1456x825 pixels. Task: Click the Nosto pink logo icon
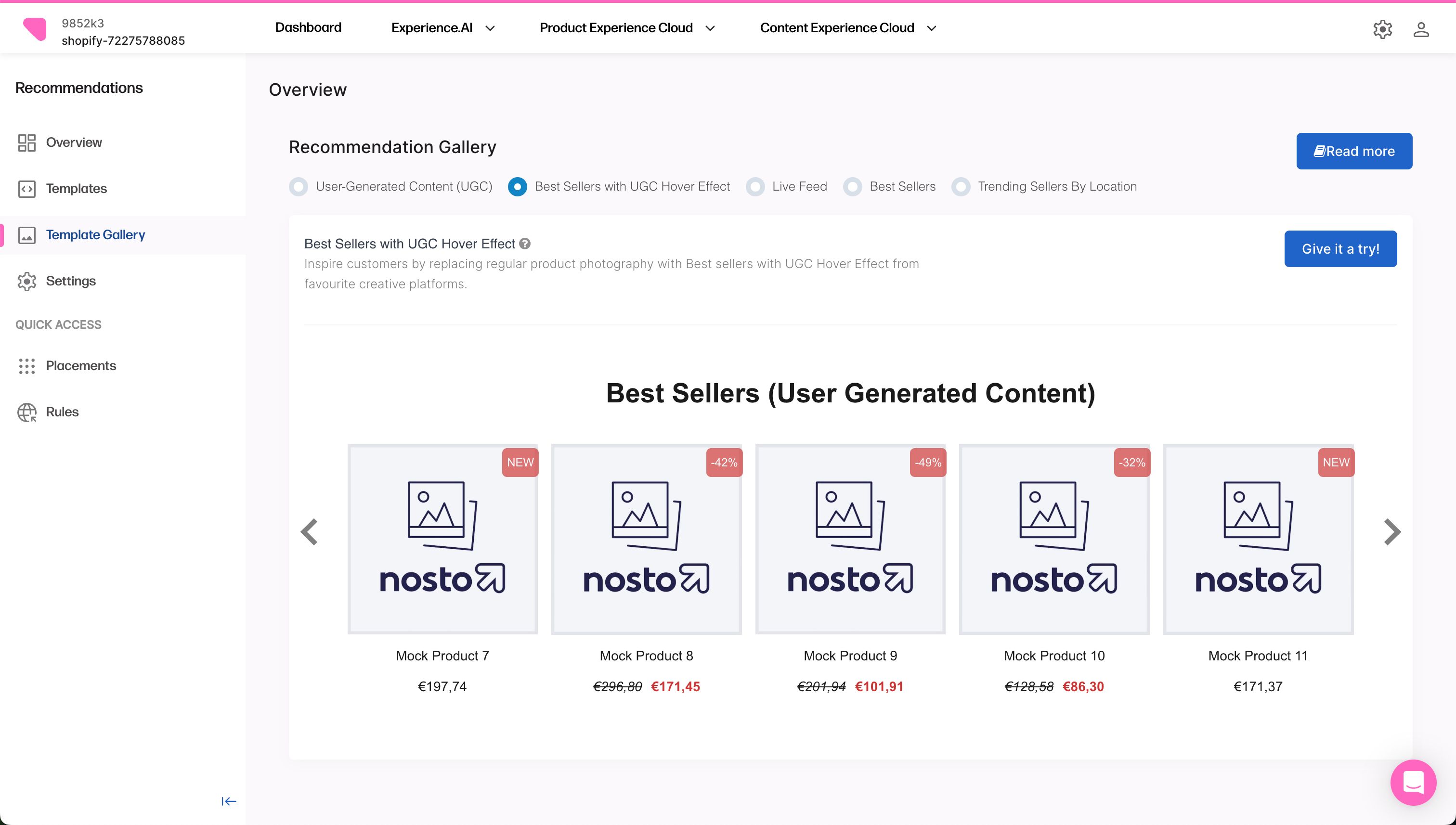tap(35, 29)
